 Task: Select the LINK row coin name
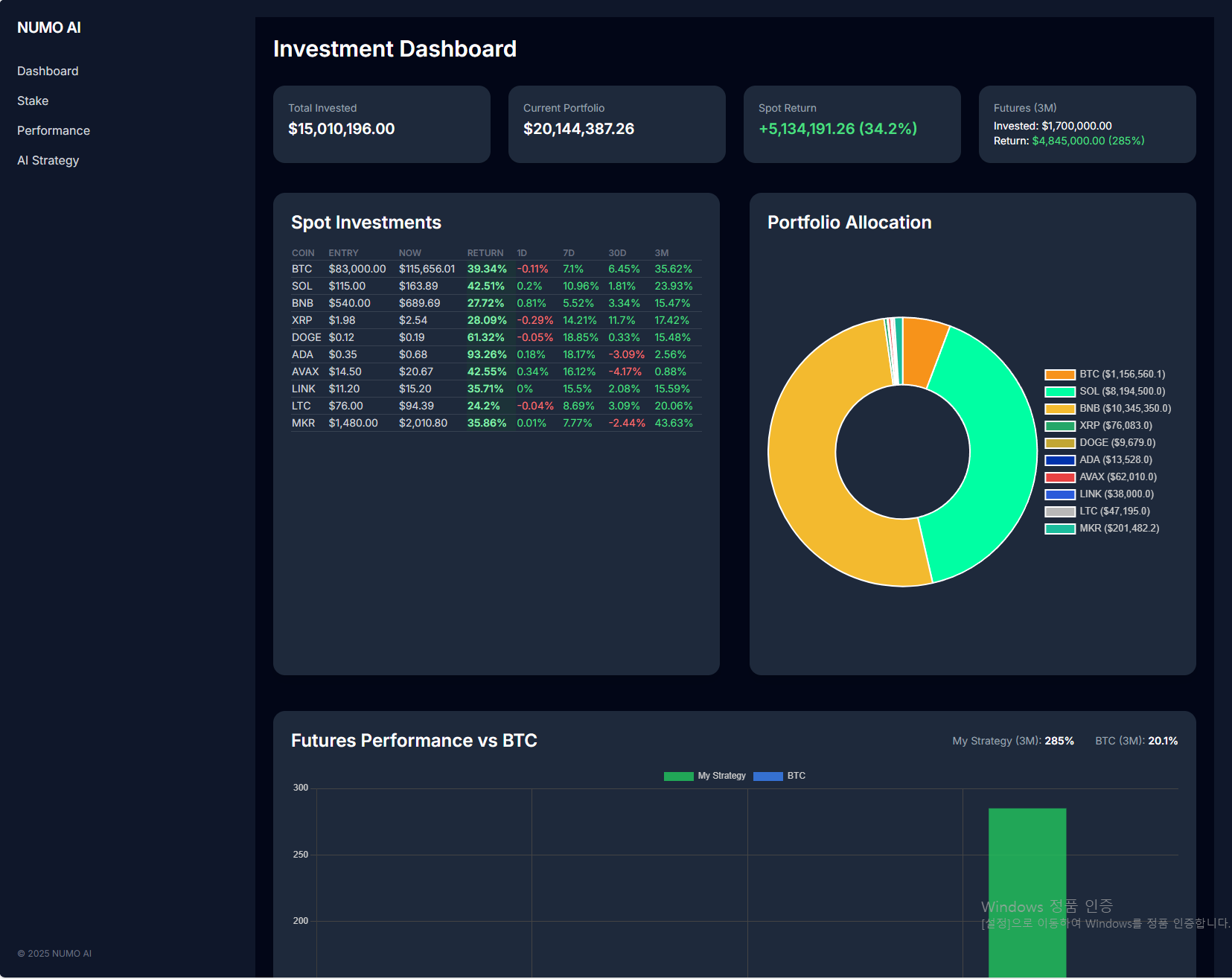click(x=304, y=389)
